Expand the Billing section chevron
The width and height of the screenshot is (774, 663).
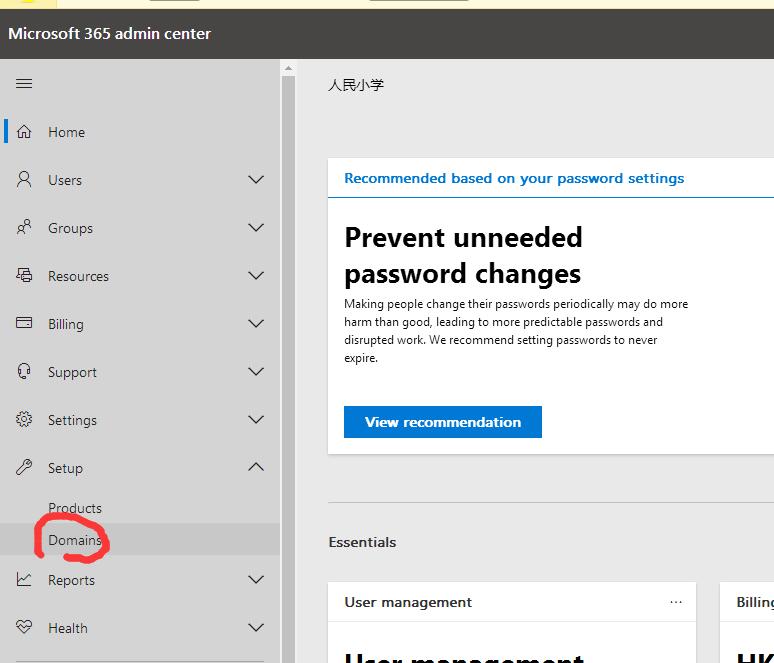pyautogui.click(x=256, y=323)
